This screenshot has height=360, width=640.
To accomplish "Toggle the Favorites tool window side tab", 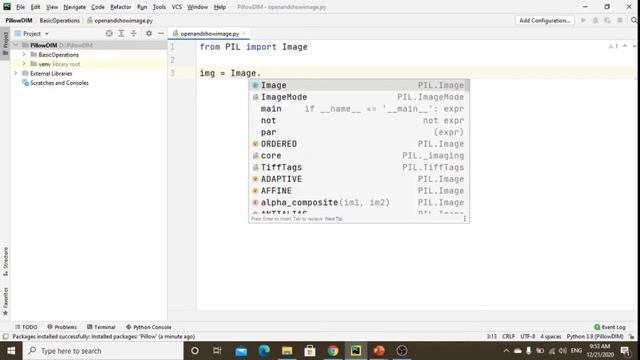I will tap(5, 301).
